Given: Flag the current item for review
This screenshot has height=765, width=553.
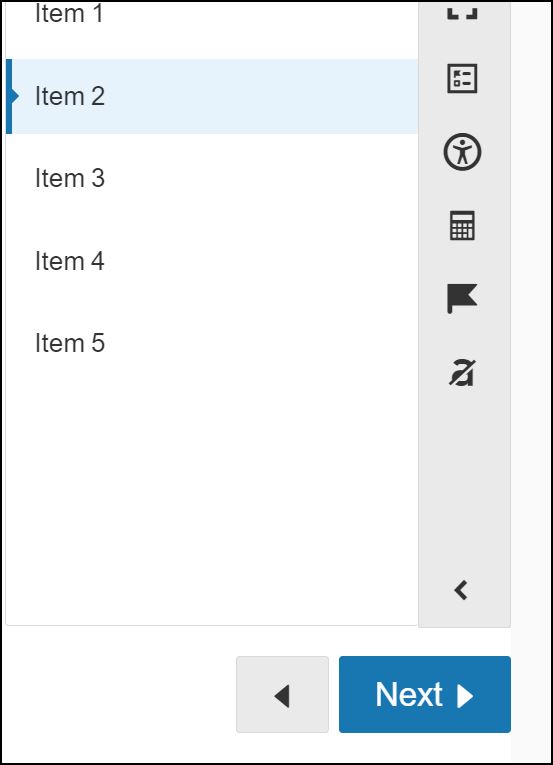Looking at the screenshot, I should click(x=462, y=298).
